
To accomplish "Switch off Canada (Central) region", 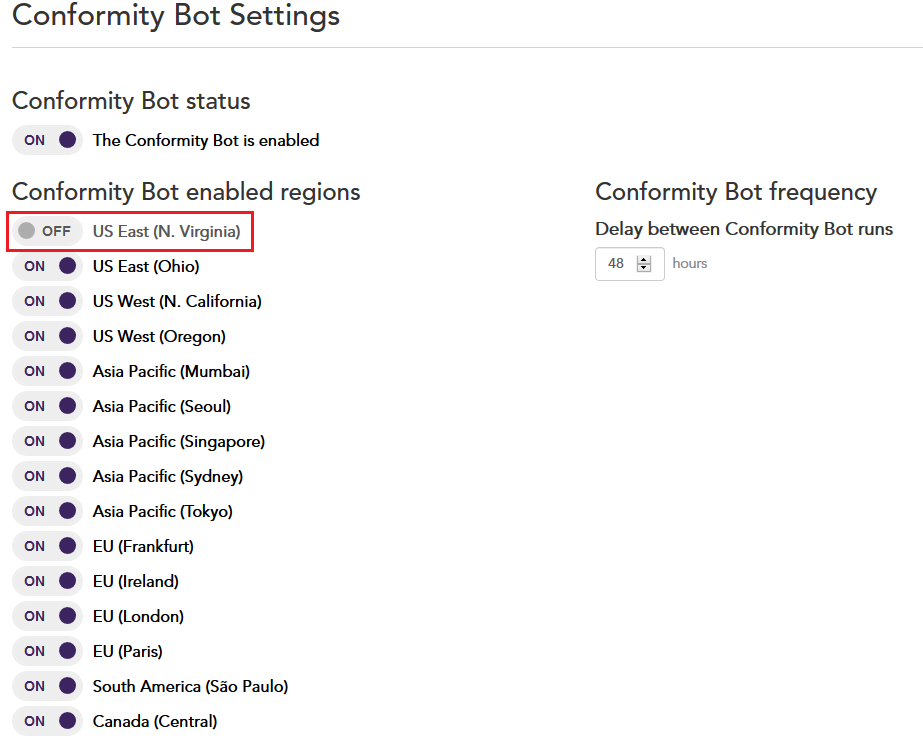I will [x=47, y=721].
